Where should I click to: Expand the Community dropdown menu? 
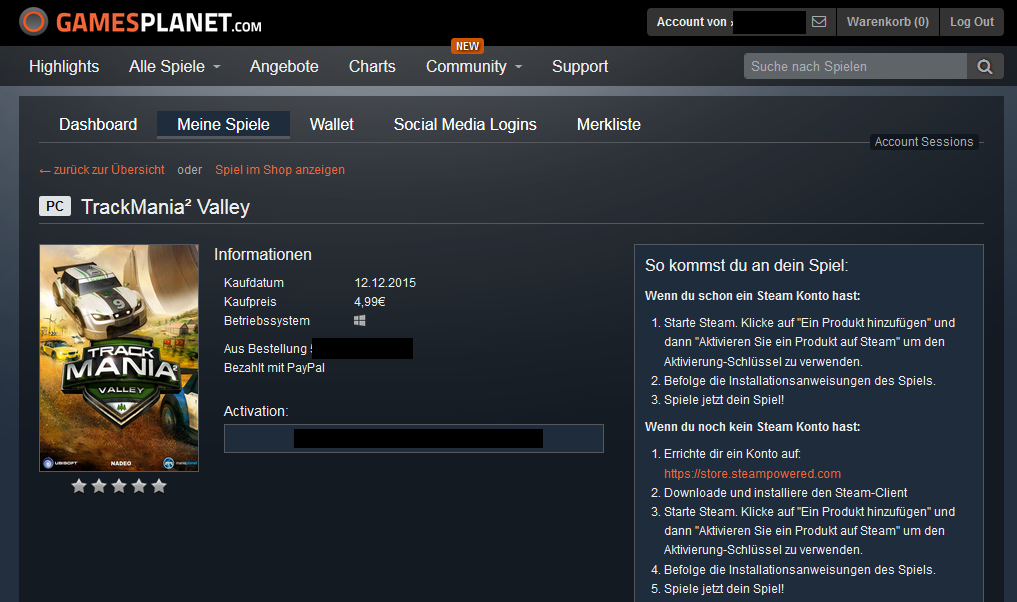click(x=473, y=67)
